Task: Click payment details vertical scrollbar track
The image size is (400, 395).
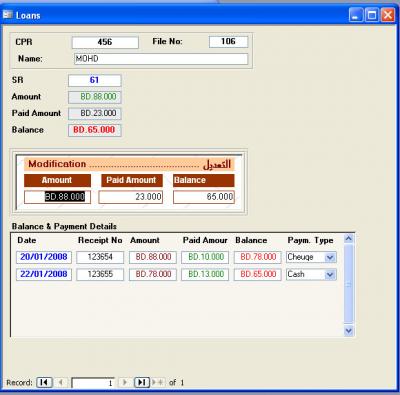Action: [x=348, y=284]
